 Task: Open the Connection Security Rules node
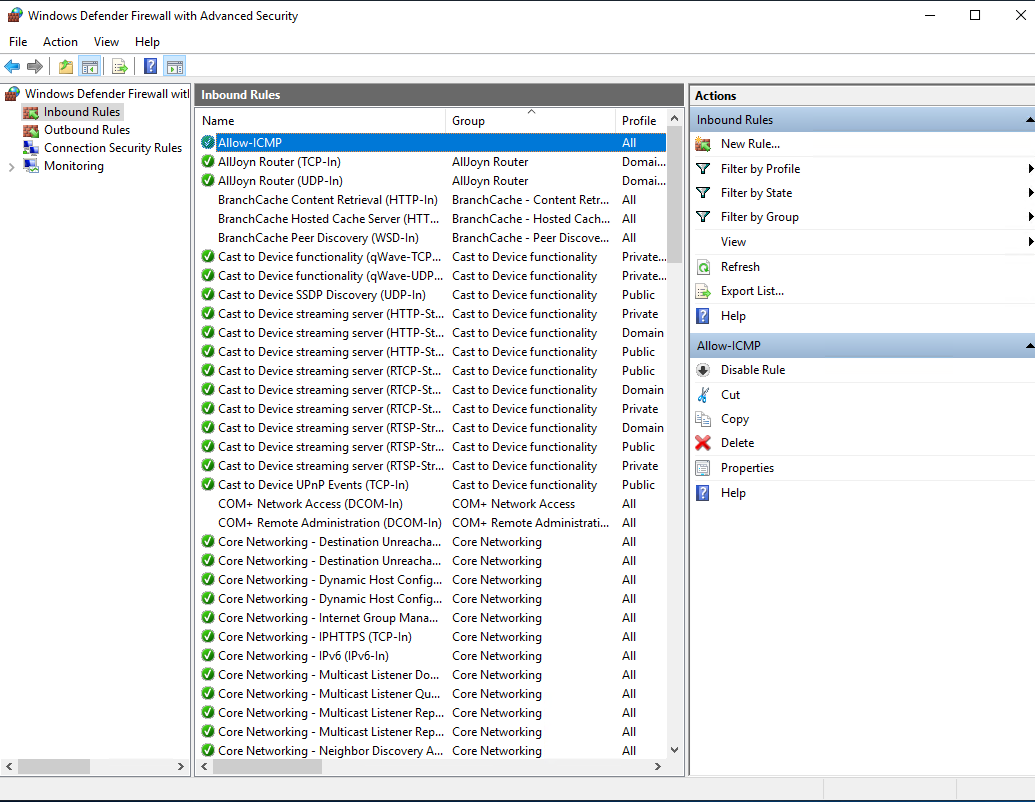pos(112,148)
